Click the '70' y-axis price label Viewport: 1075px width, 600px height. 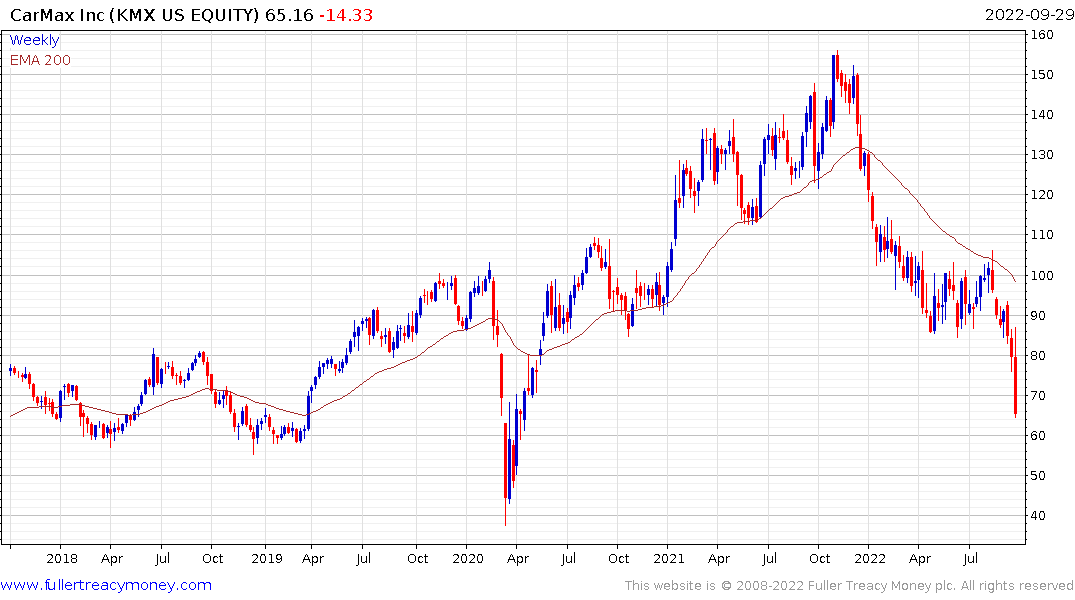coord(1038,396)
